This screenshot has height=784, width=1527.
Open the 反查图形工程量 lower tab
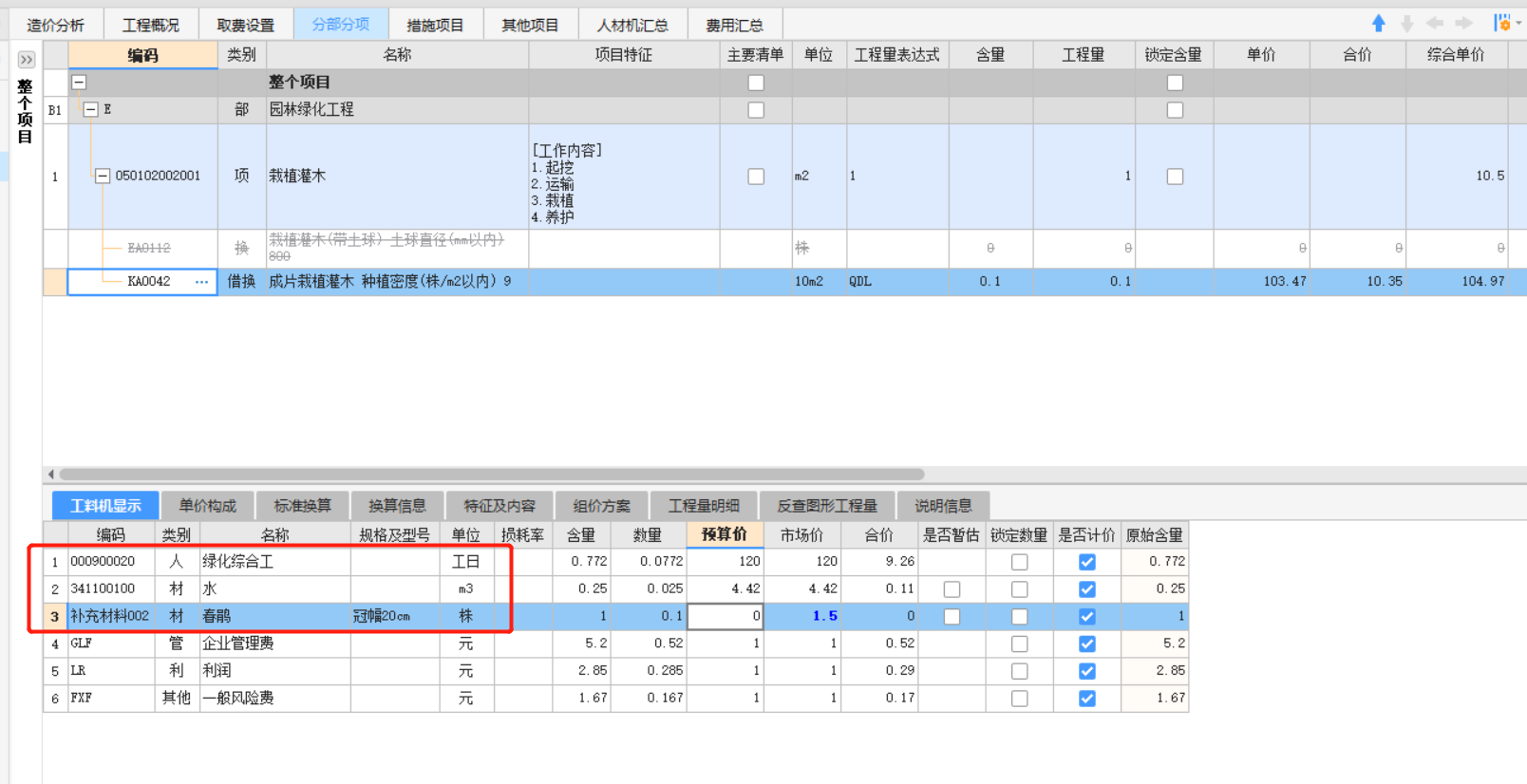point(826,506)
